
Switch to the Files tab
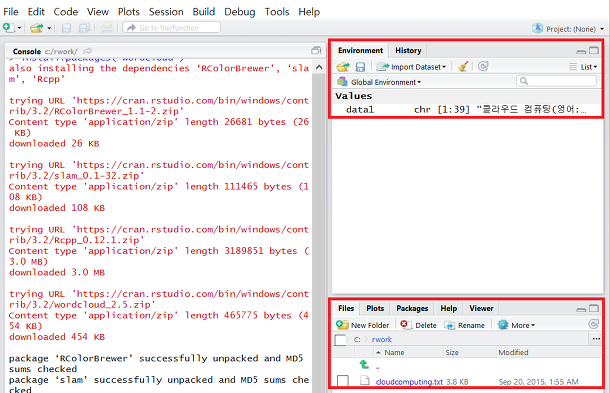[346, 308]
